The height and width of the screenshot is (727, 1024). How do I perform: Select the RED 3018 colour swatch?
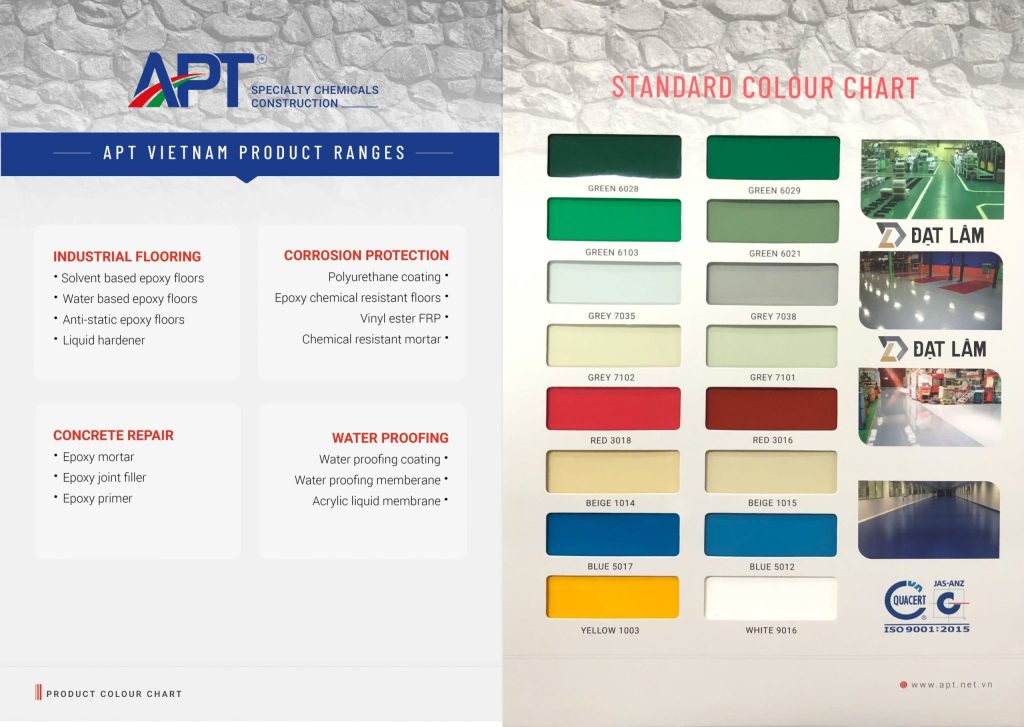coord(612,408)
